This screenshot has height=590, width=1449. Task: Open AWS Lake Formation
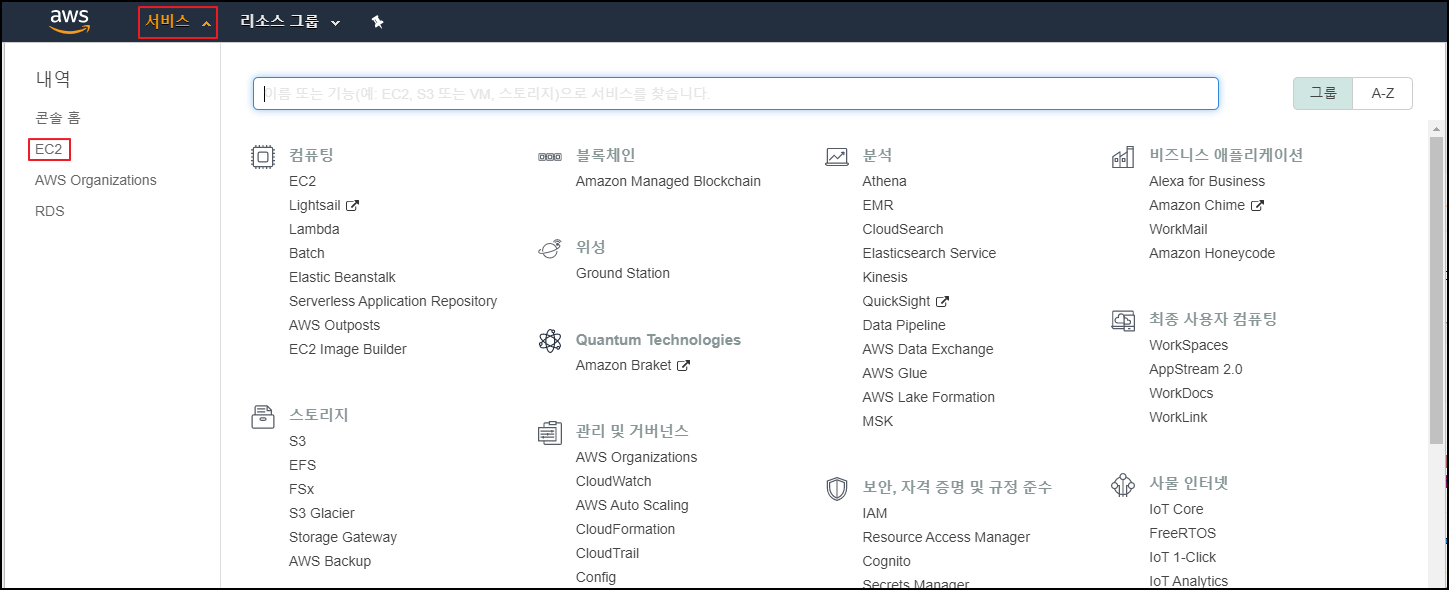coord(929,397)
